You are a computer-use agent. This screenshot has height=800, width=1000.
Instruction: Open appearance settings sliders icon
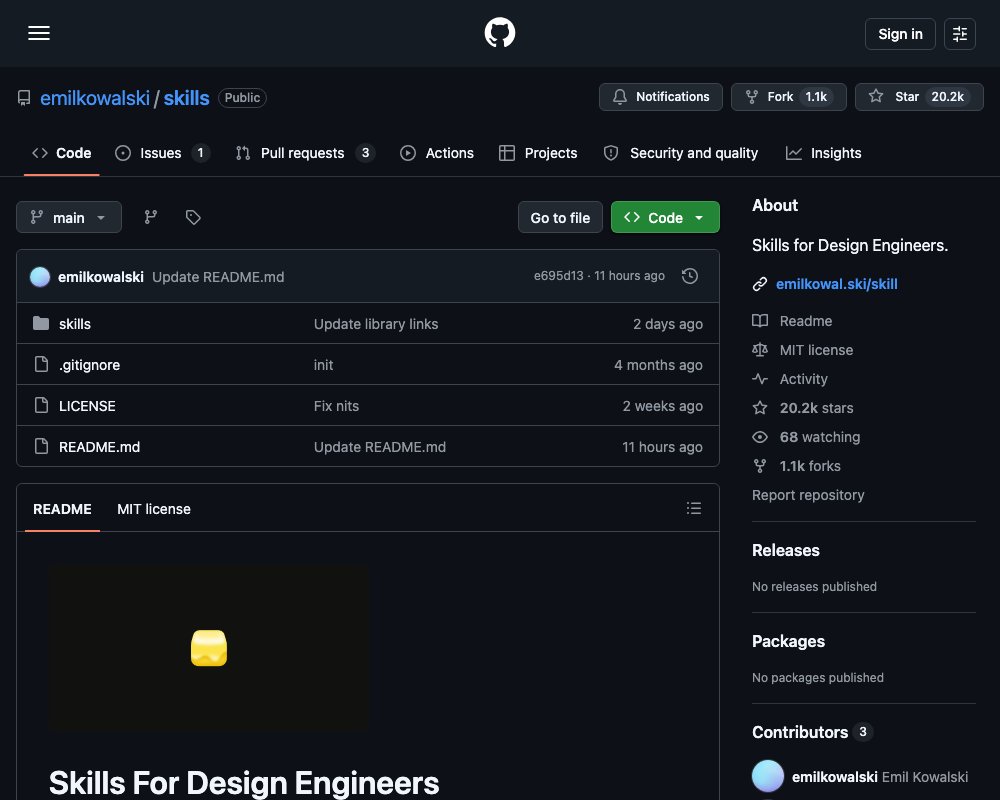point(959,34)
